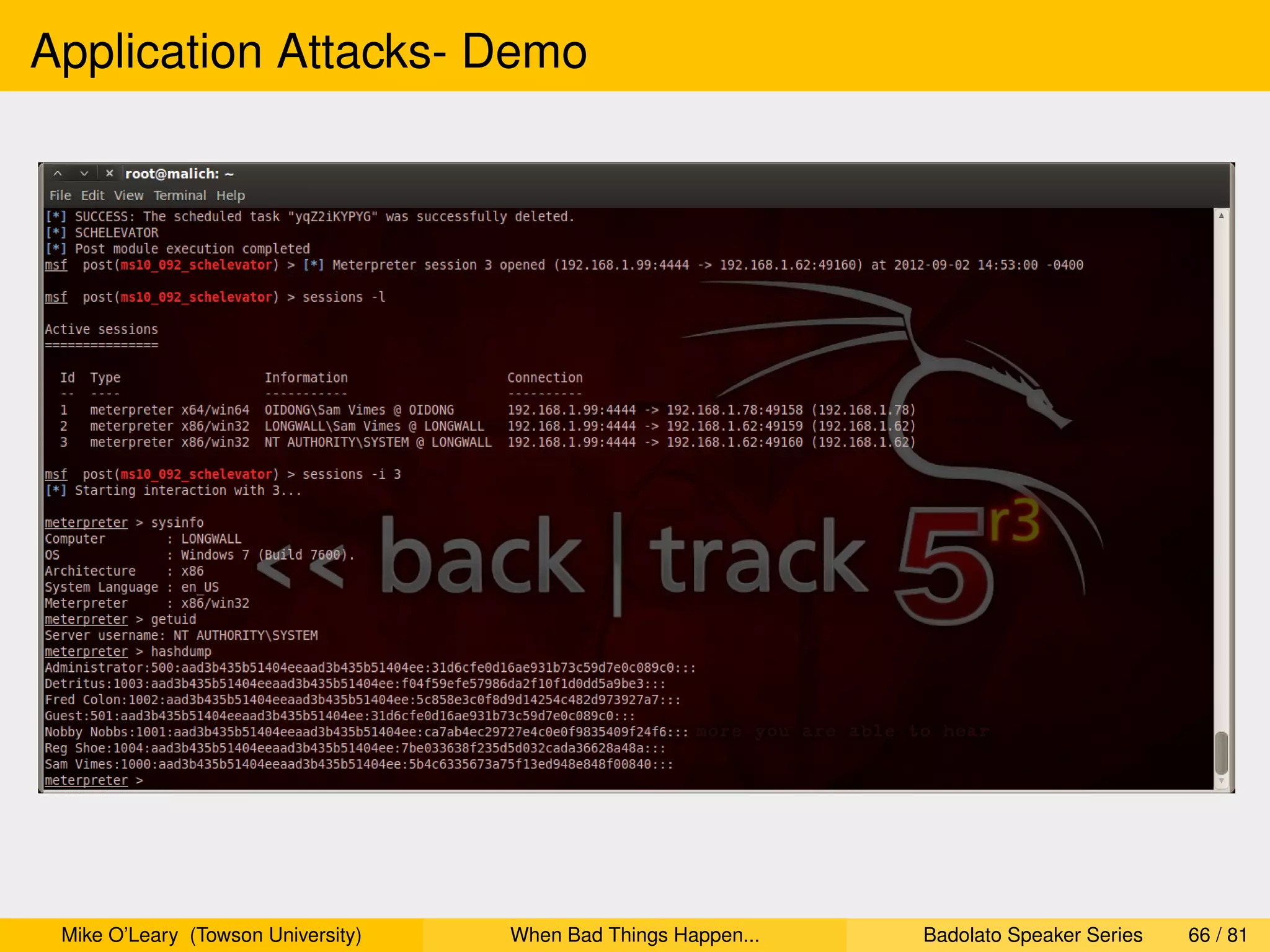
Task: Click the terminal scrollbar down arrow
Action: click(1221, 782)
